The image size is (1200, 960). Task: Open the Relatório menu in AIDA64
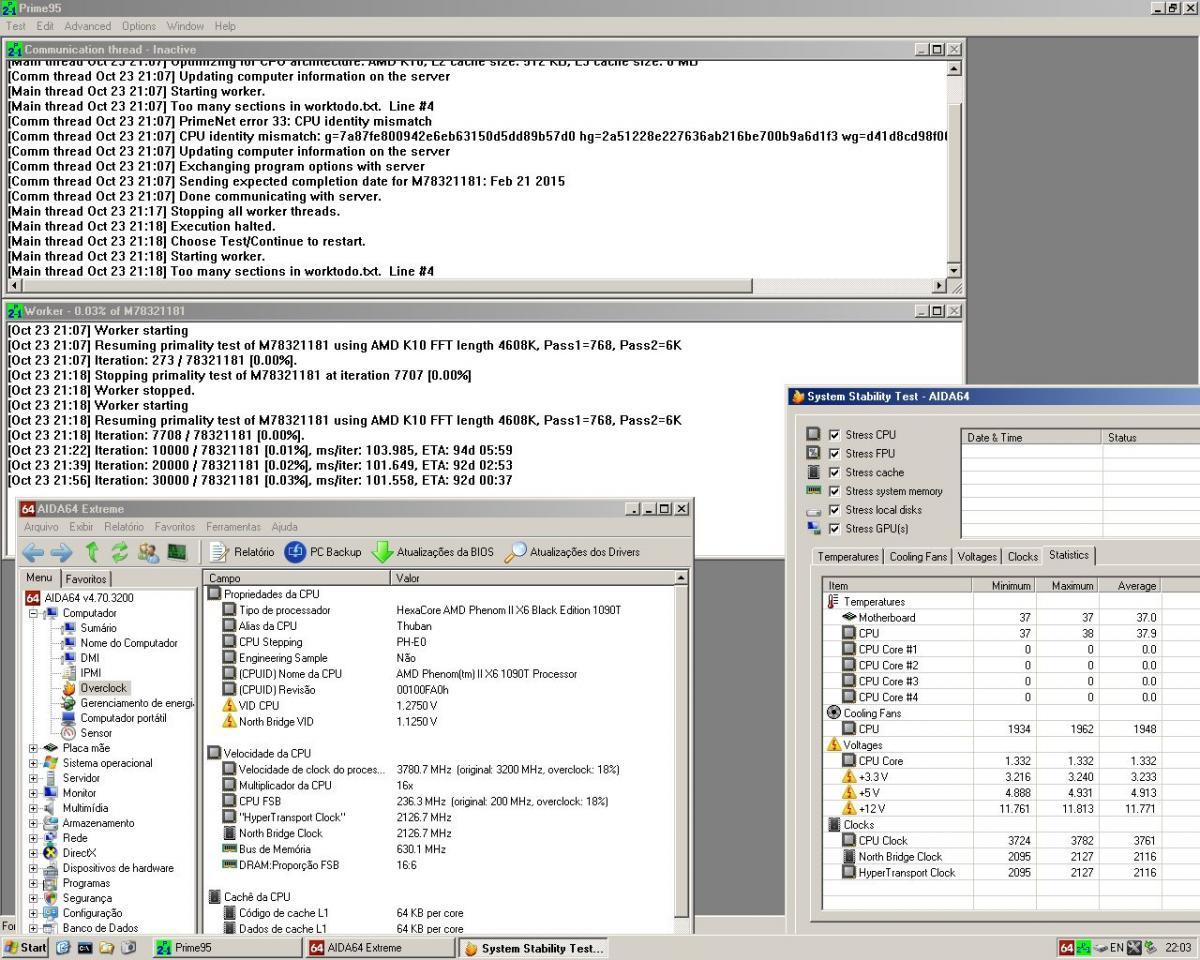(x=124, y=526)
